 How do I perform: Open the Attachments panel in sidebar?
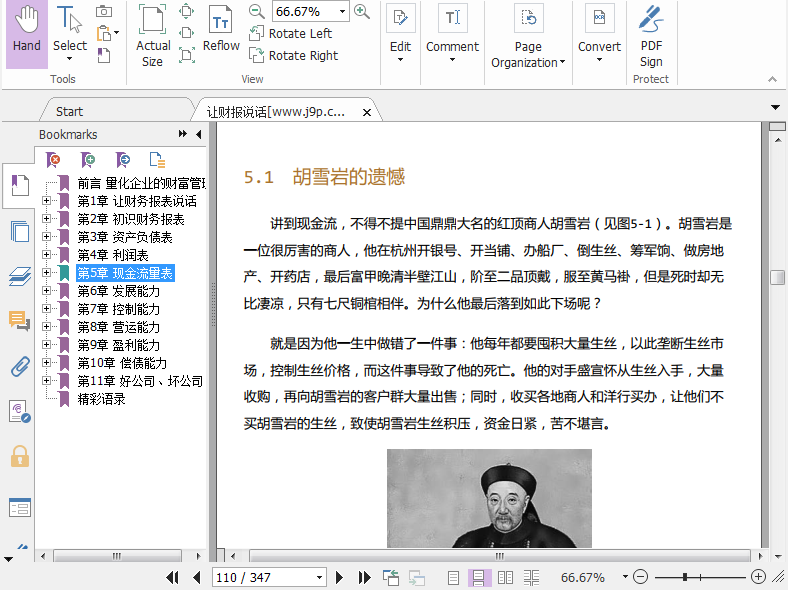coord(19,366)
